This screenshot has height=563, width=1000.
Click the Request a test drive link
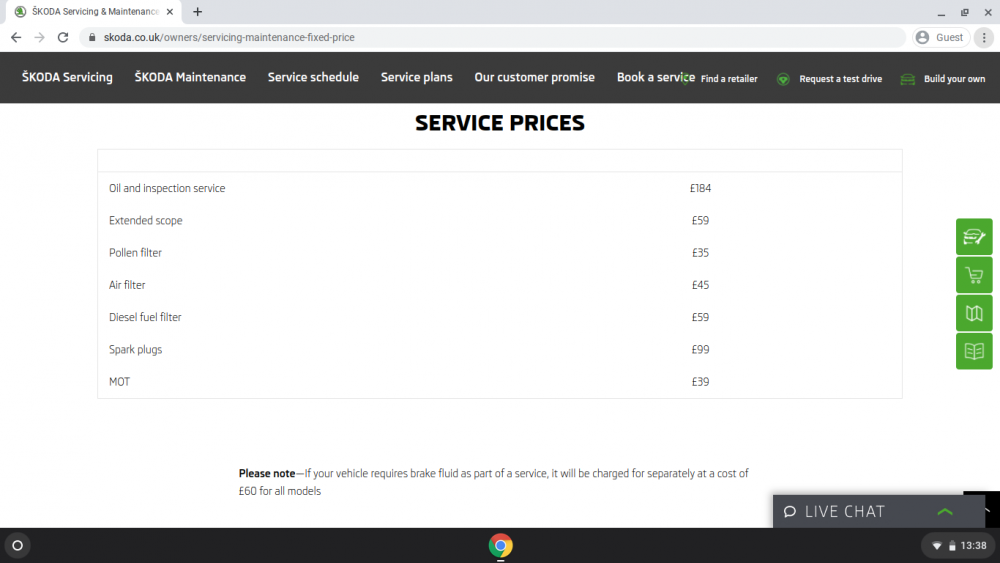841,79
